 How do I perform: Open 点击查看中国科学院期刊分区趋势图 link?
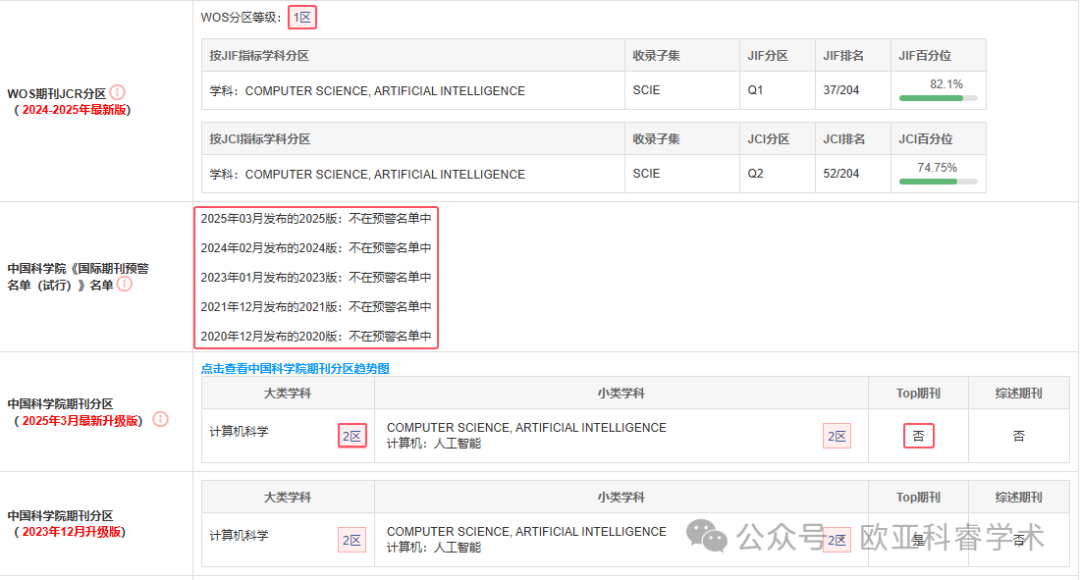tap(295, 369)
